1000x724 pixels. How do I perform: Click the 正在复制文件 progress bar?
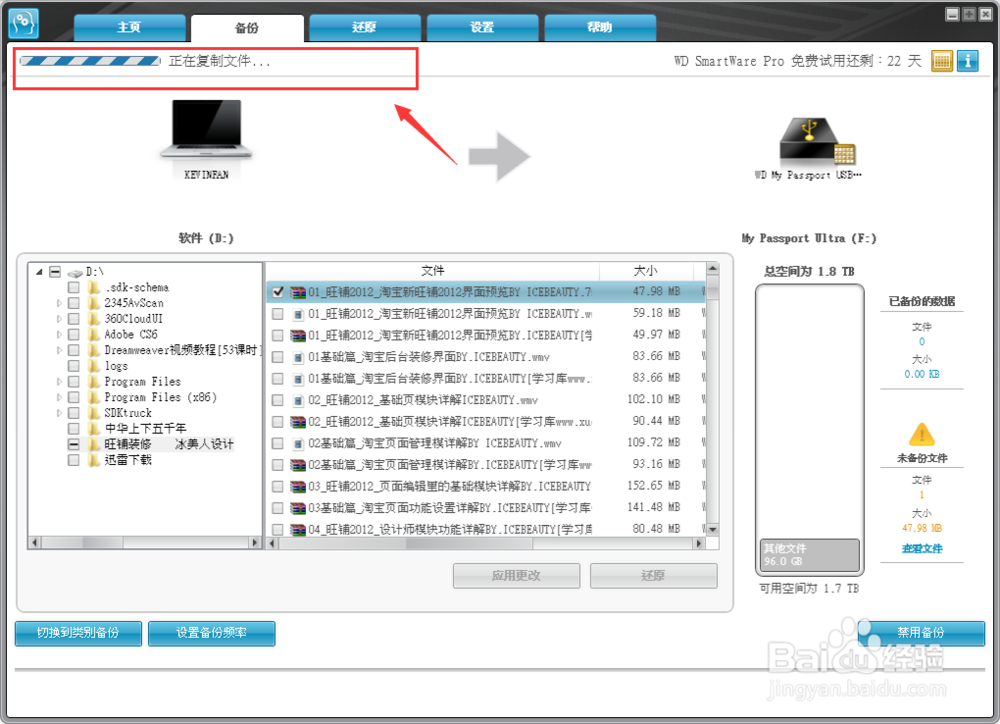(89, 61)
